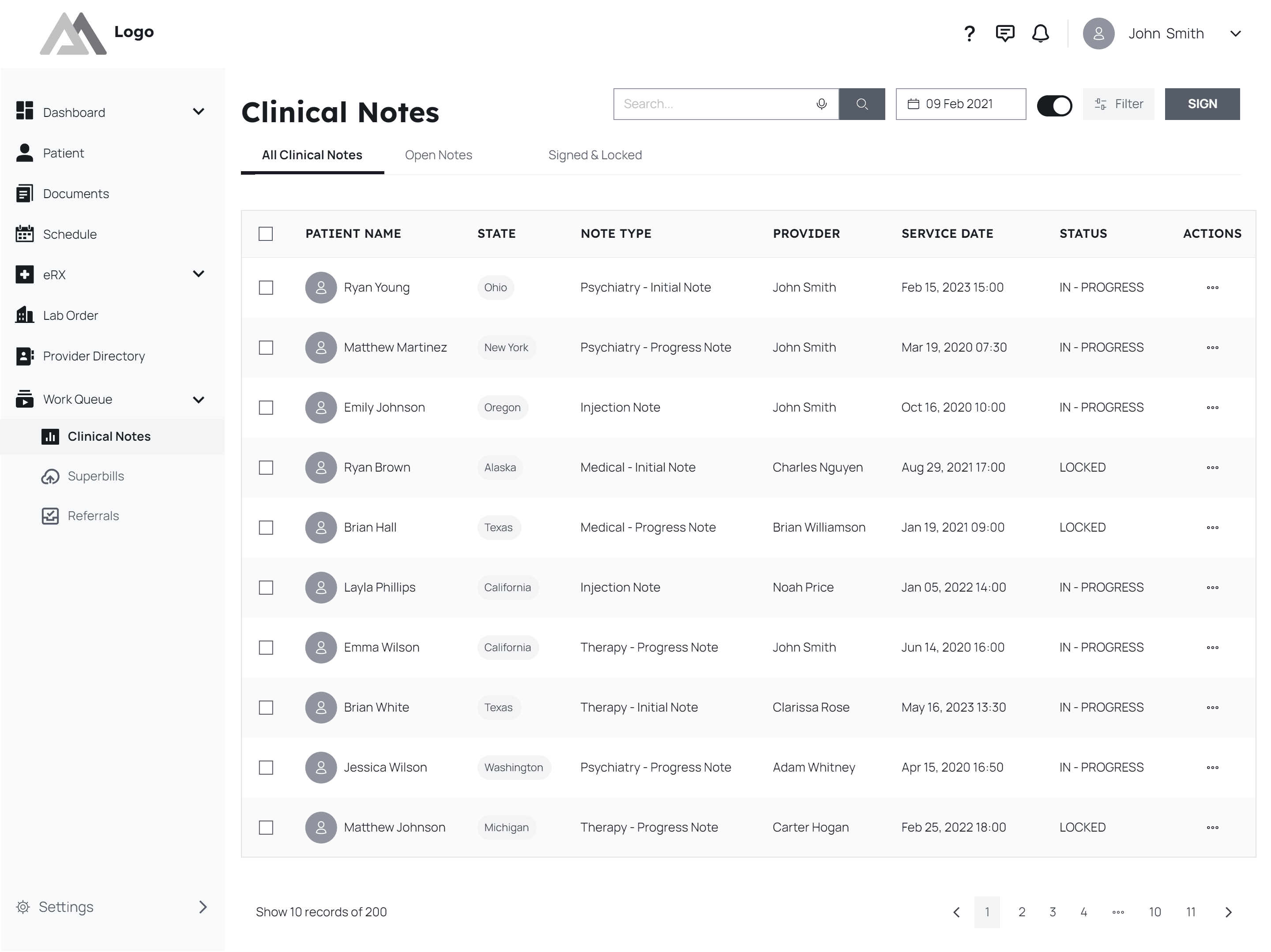This screenshot has width=1271, height=952.
Task: Click the SIGN button
Action: 1203,104
